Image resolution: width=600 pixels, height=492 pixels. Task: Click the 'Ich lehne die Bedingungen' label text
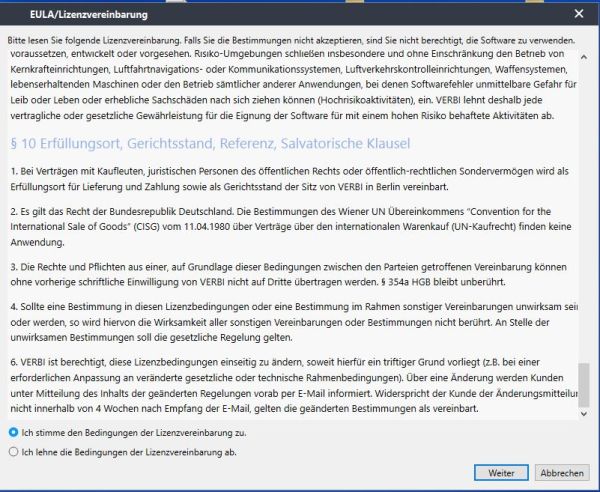click(x=129, y=451)
